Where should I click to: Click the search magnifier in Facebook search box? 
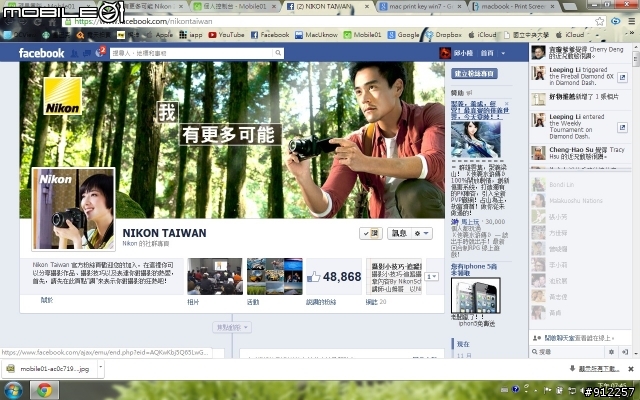click(x=278, y=53)
